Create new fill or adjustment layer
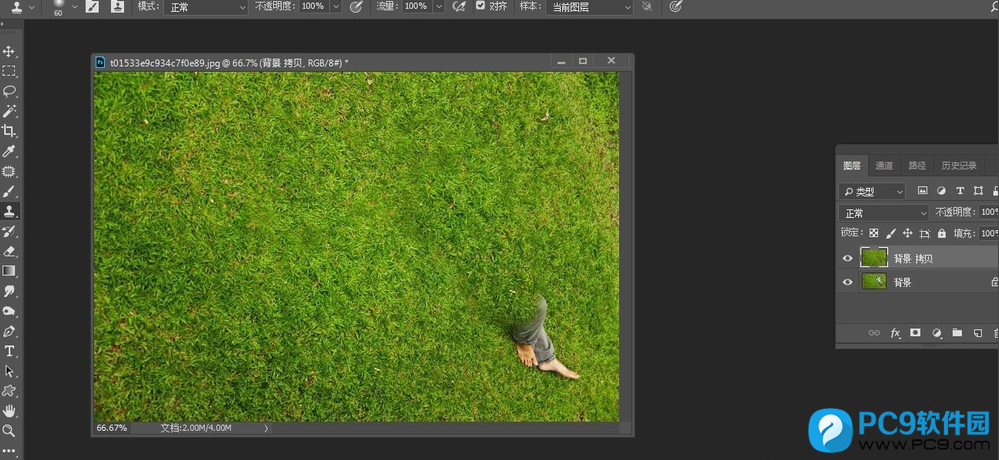Image resolution: width=999 pixels, height=460 pixels. pyautogui.click(x=937, y=333)
